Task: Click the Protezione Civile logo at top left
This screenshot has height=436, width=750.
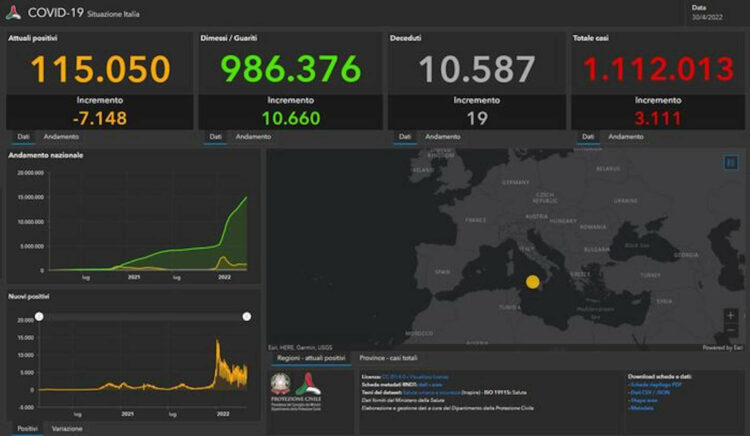Action: coord(13,12)
